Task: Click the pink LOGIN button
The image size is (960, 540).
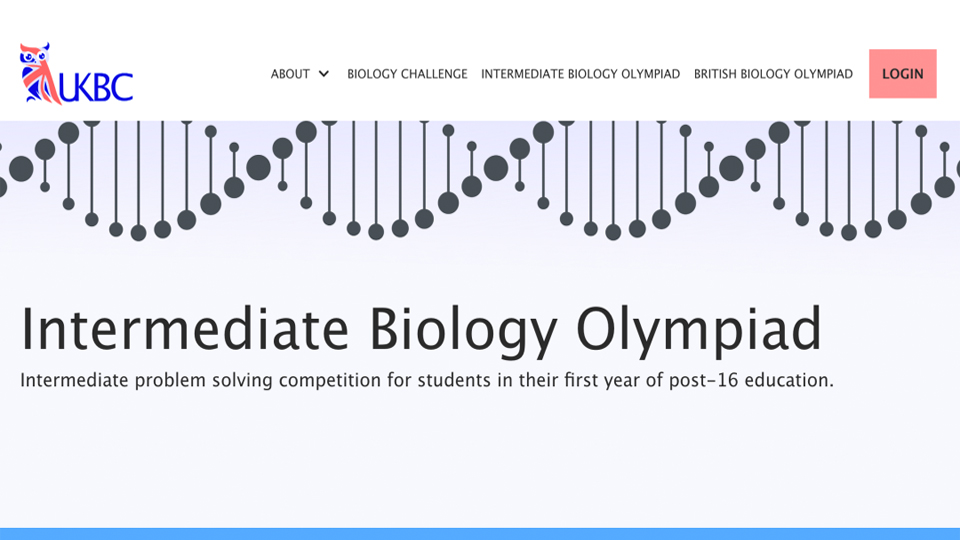Action: tap(902, 73)
